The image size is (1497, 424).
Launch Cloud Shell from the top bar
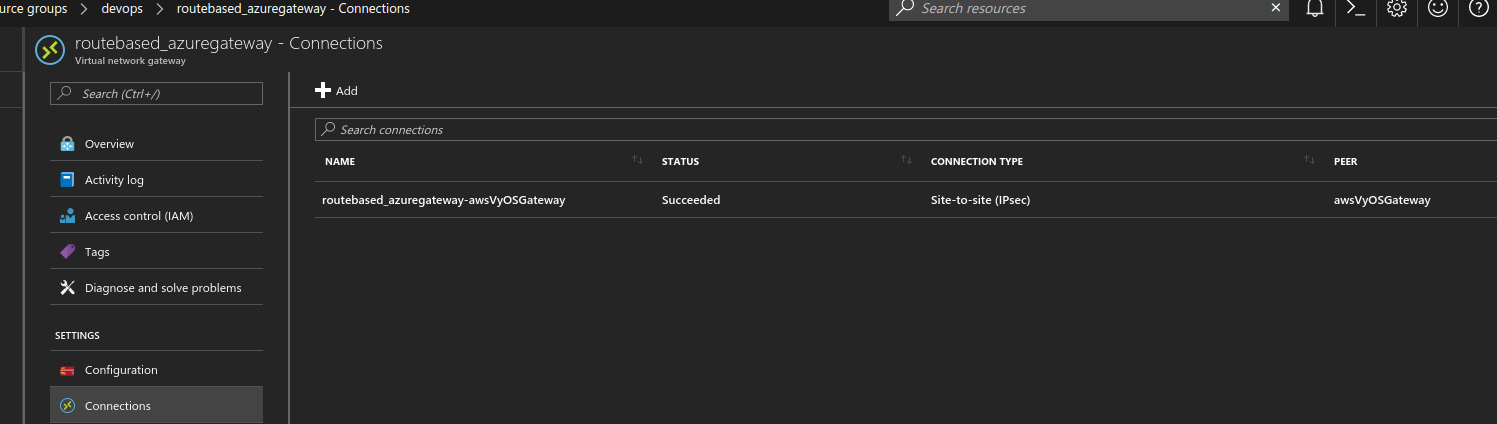point(1356,8)
